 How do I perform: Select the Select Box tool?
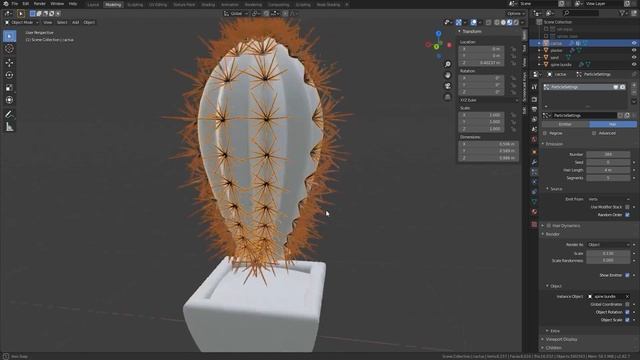(x=9, y=36)
